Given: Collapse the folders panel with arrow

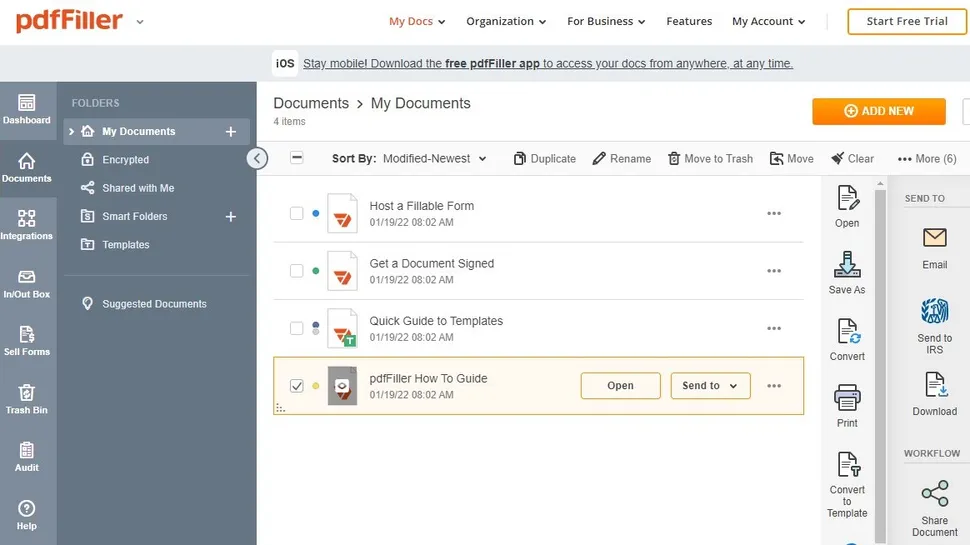Looking at the screenshot, I should pyautogui.click(x=257, y=158).
